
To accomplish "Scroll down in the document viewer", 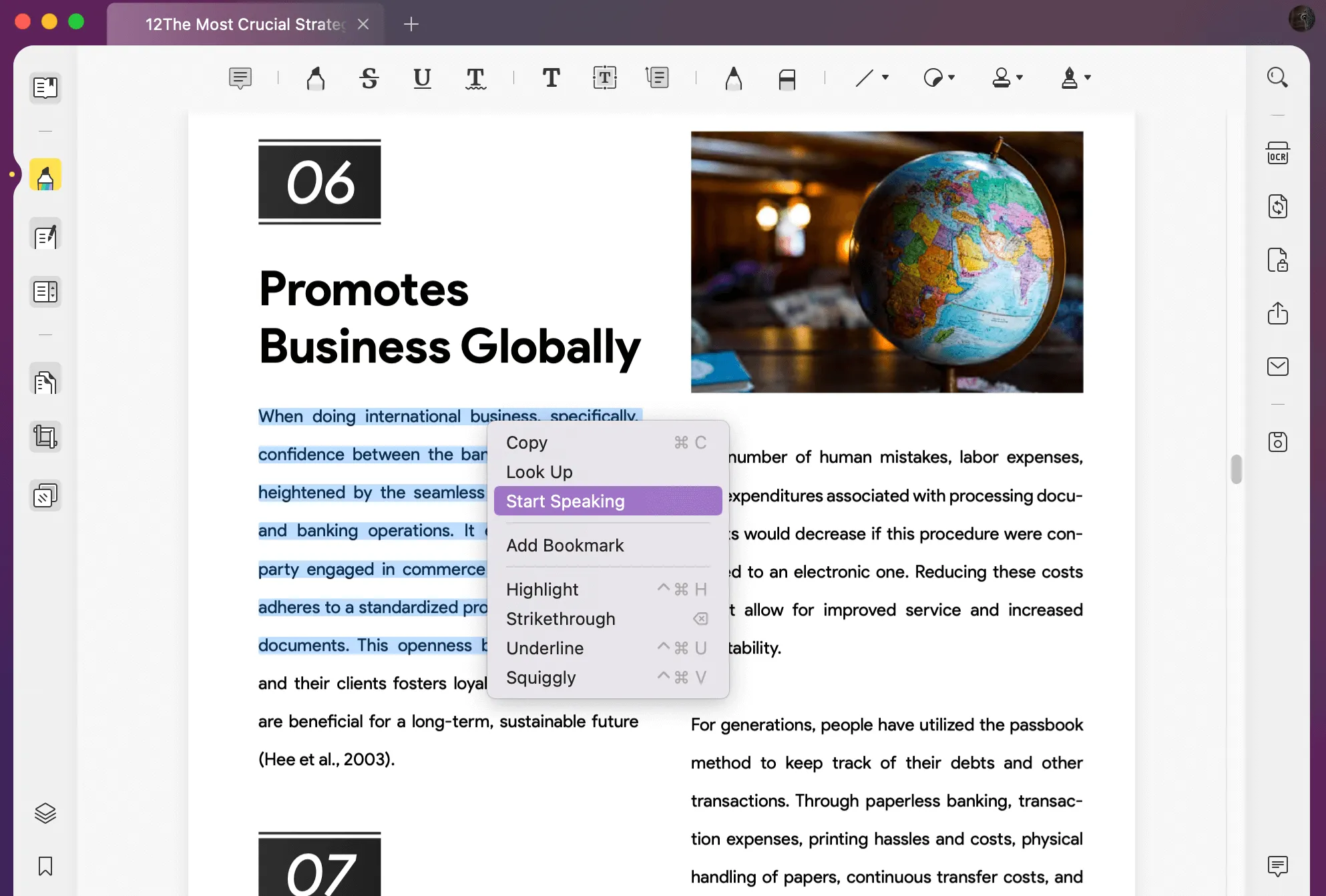I will tap(1237, 700).
